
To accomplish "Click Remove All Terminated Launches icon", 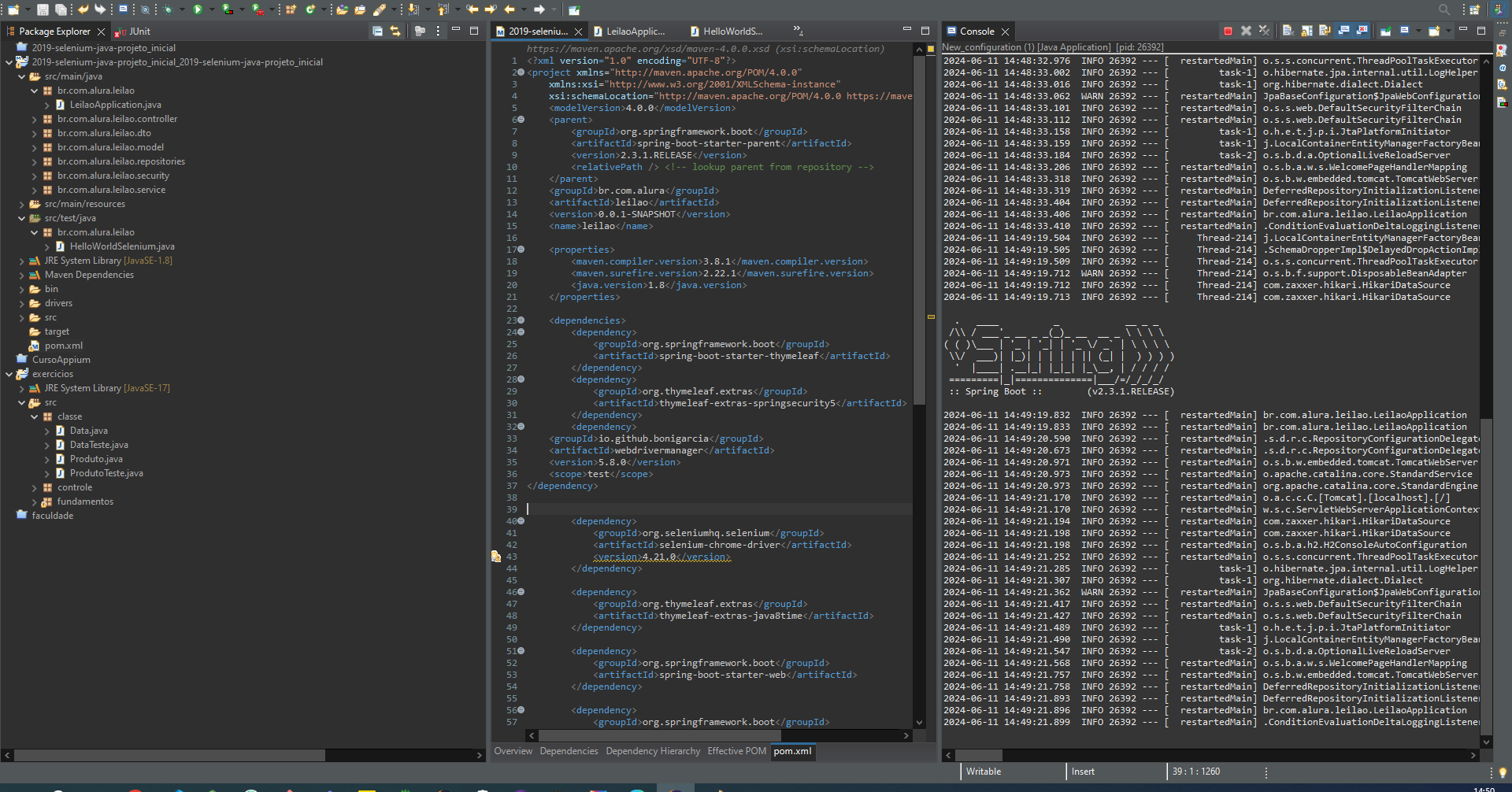I will pos(1264,31).
